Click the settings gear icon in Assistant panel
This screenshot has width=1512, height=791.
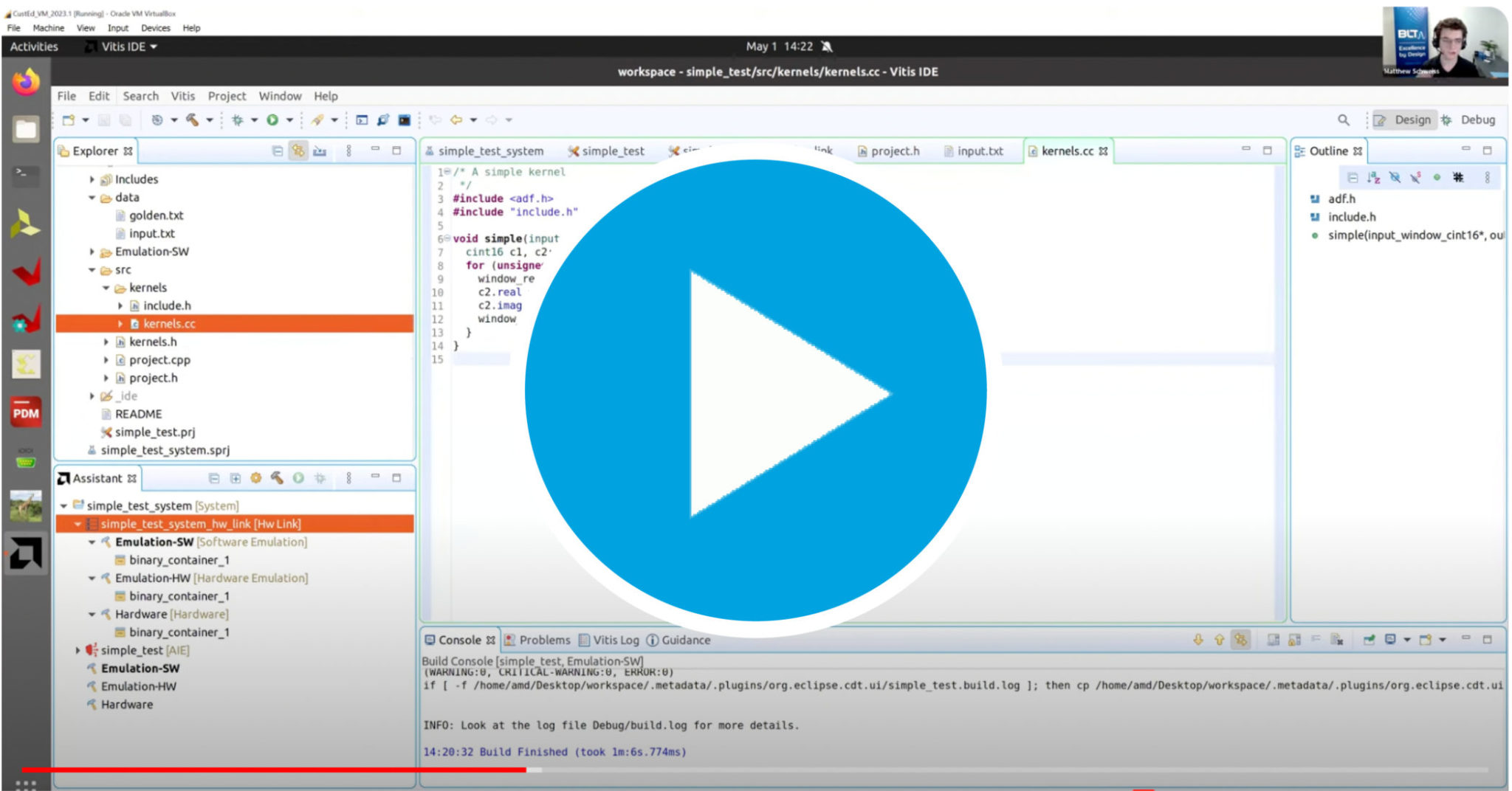point(255,478)
